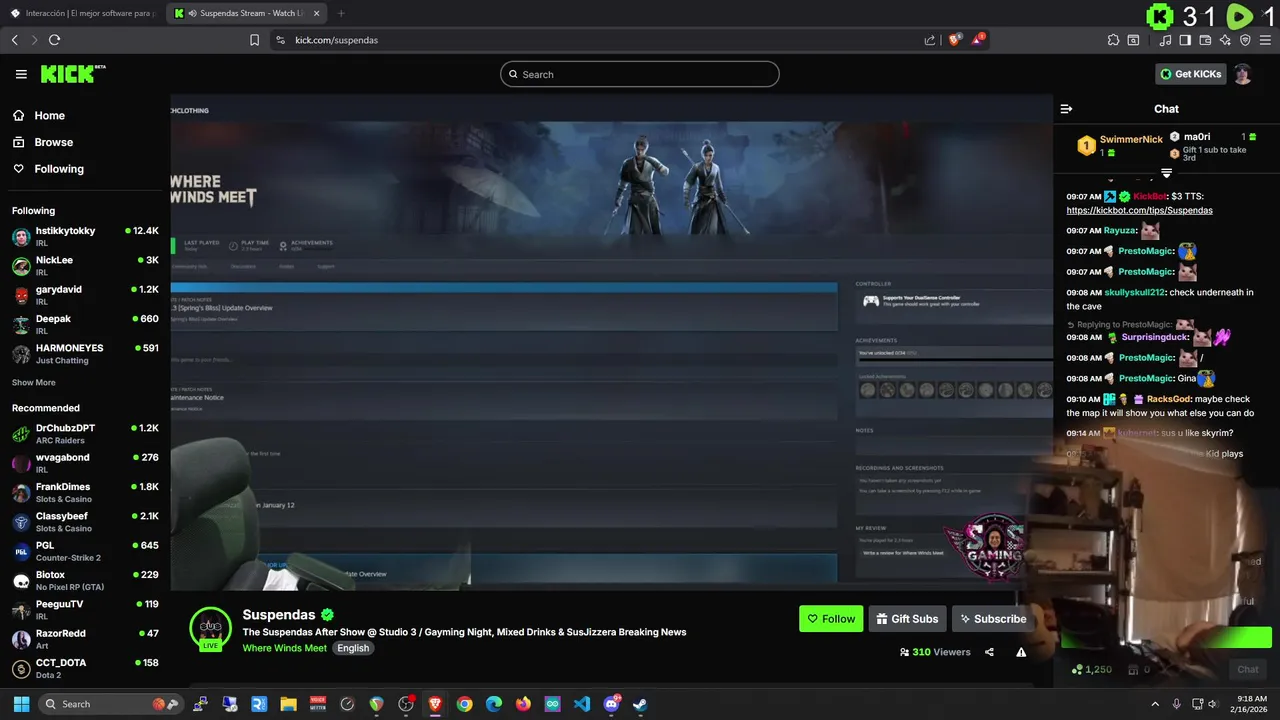Viewport: 1280px width, 720px height.
Task: Click the English language tag
Action: click(353, 648)
